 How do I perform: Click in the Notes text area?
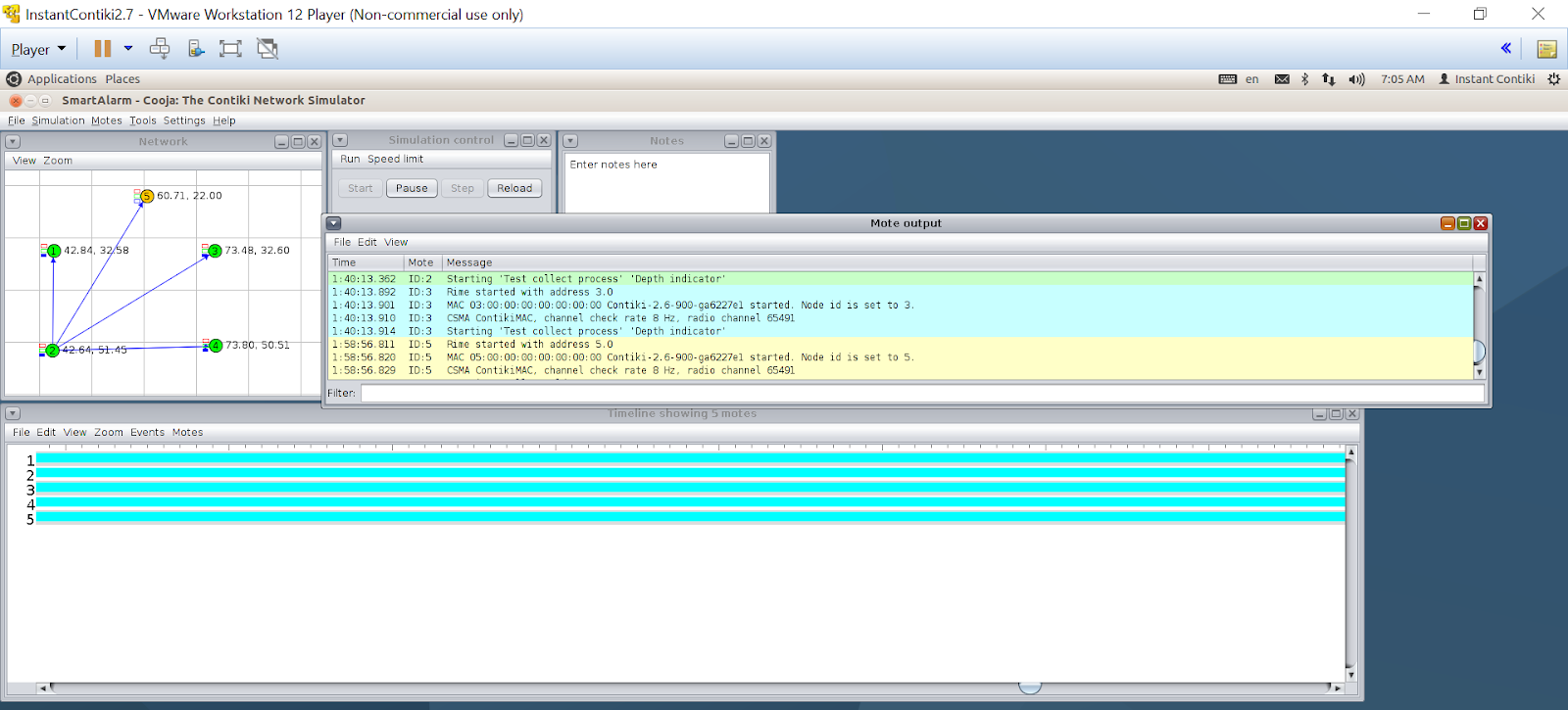click(667, 183)
